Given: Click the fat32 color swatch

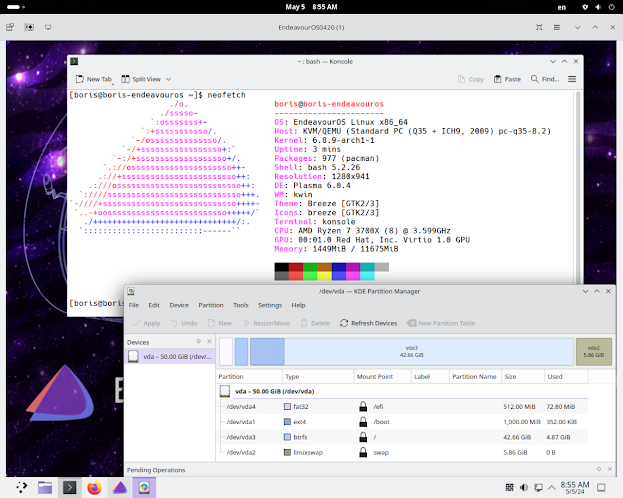Looking at the screenshot, I should 287,407.
